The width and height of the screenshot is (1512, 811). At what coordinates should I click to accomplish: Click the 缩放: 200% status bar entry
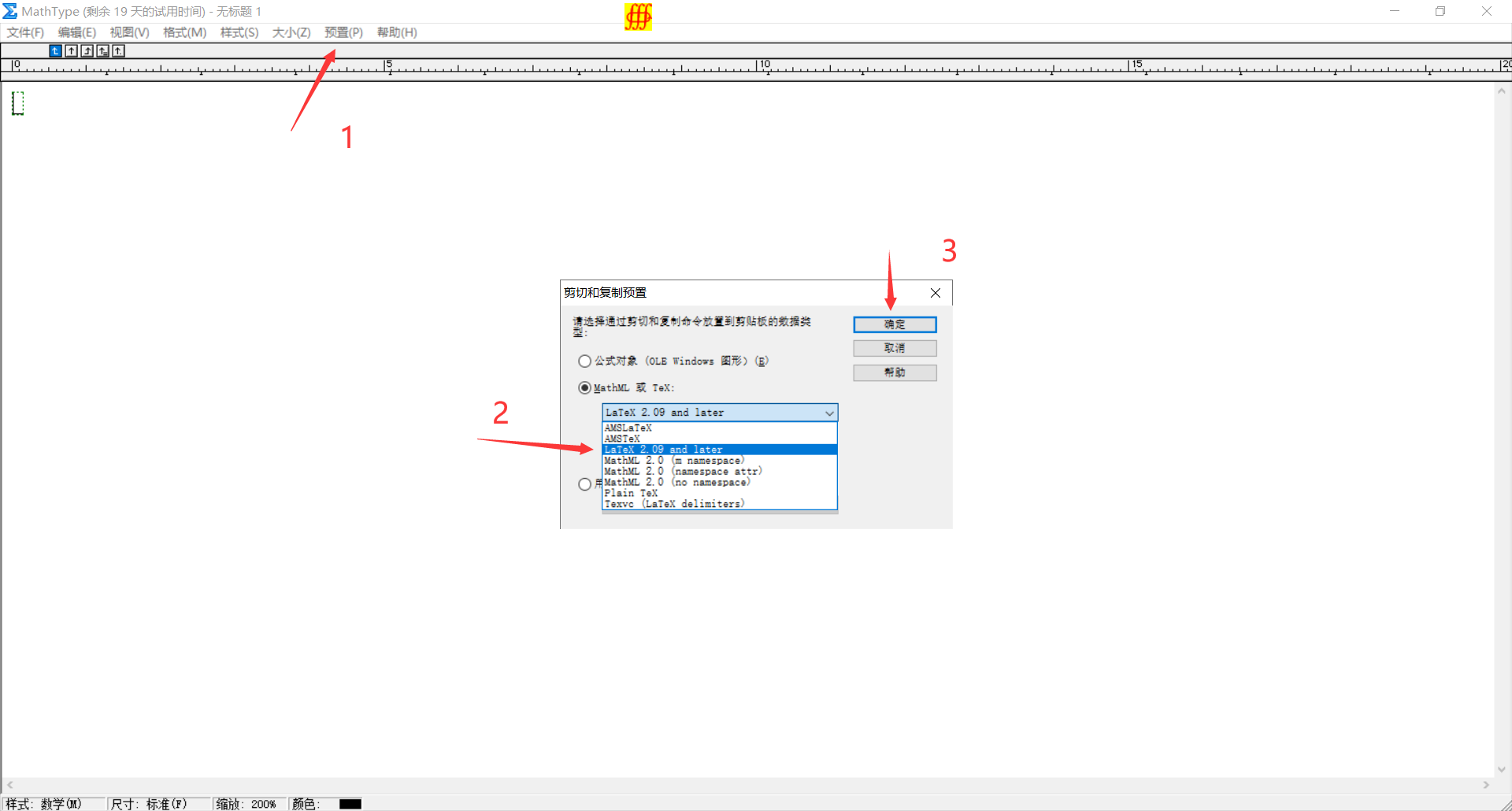[250, 804]
